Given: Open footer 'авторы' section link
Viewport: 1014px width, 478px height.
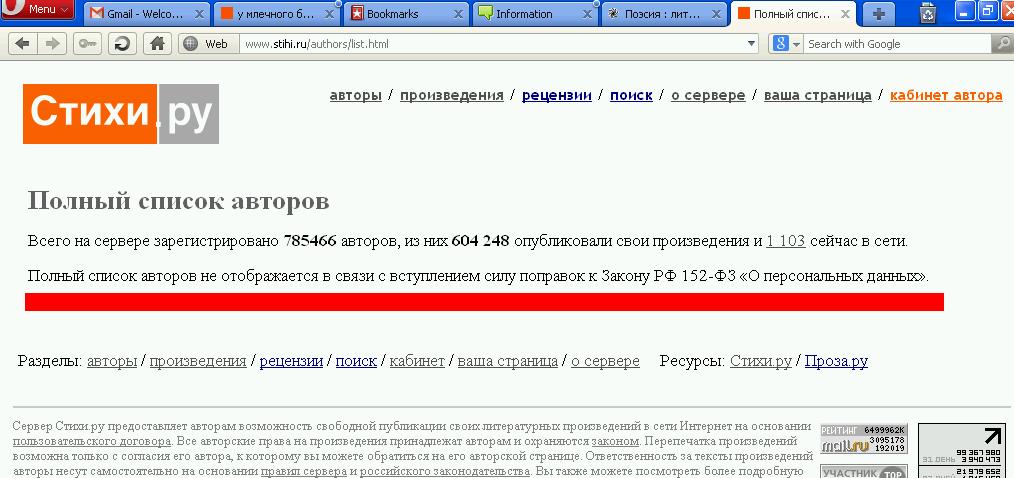Looking at the screenshot, I should (x=112, y=361).
